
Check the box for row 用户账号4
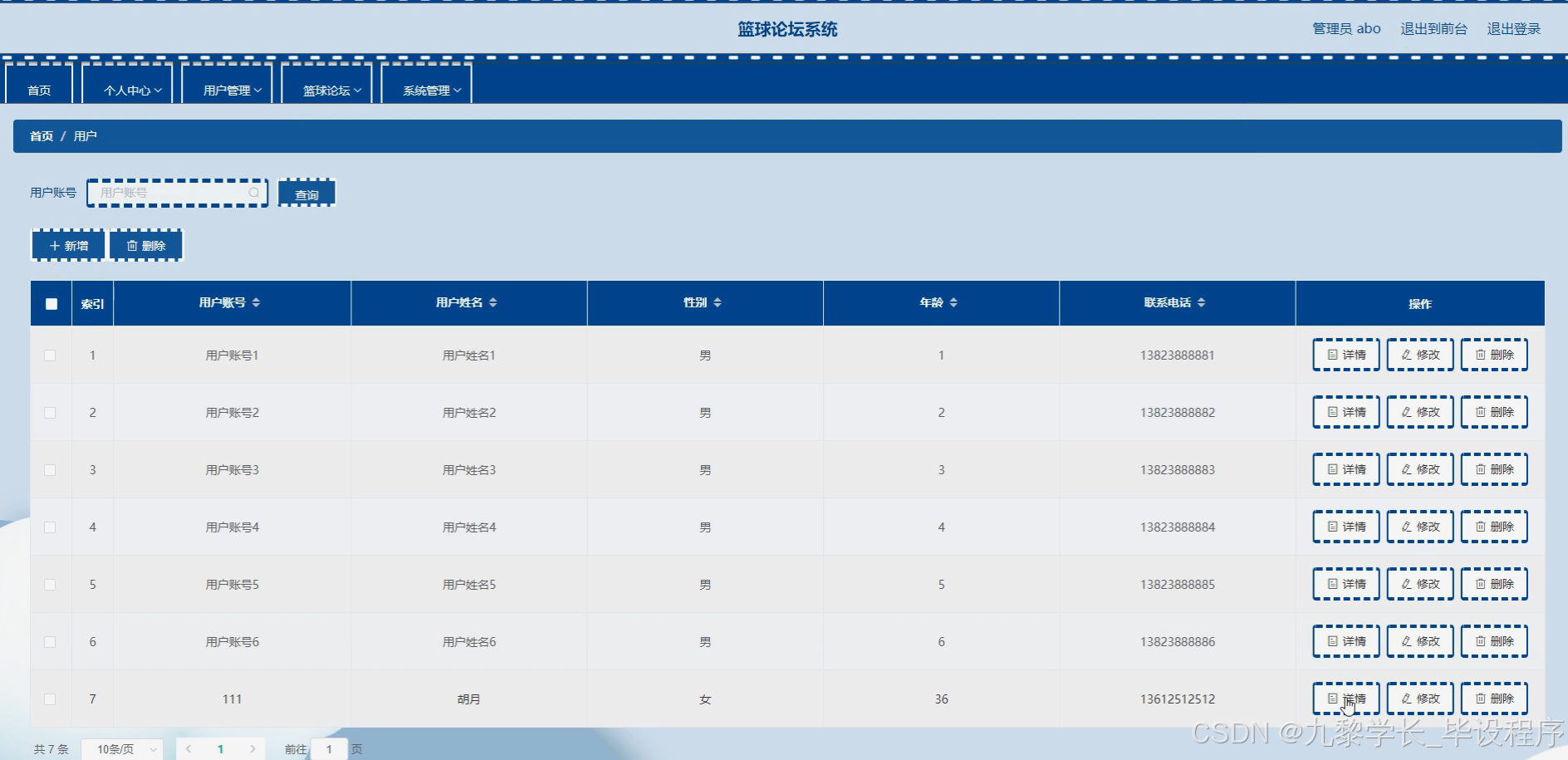point(50,527)
